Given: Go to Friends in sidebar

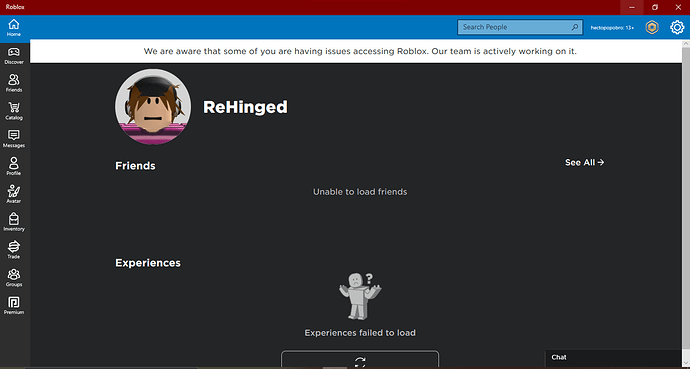Looking at the screenshot, I should tap(14, 83).
